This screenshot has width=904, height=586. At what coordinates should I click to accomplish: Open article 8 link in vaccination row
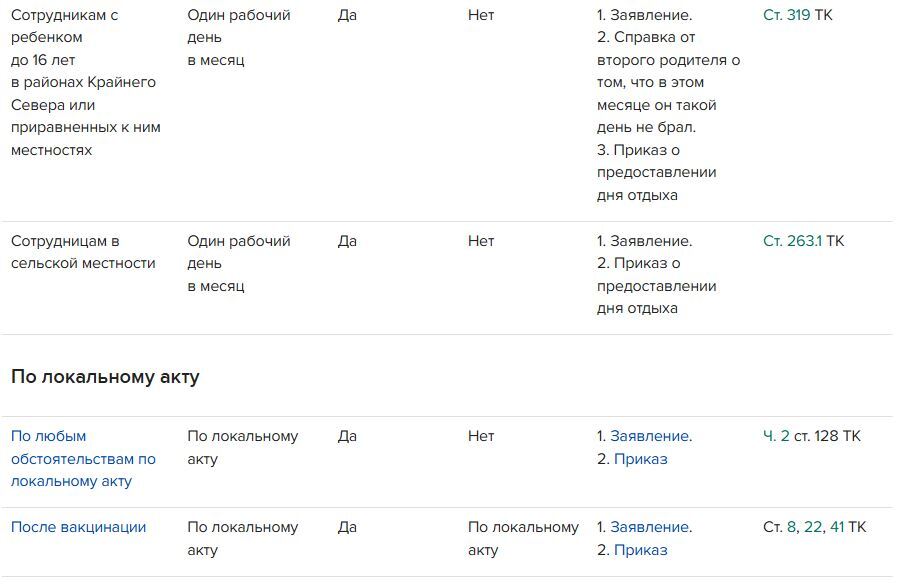click(x=792, y=527)
